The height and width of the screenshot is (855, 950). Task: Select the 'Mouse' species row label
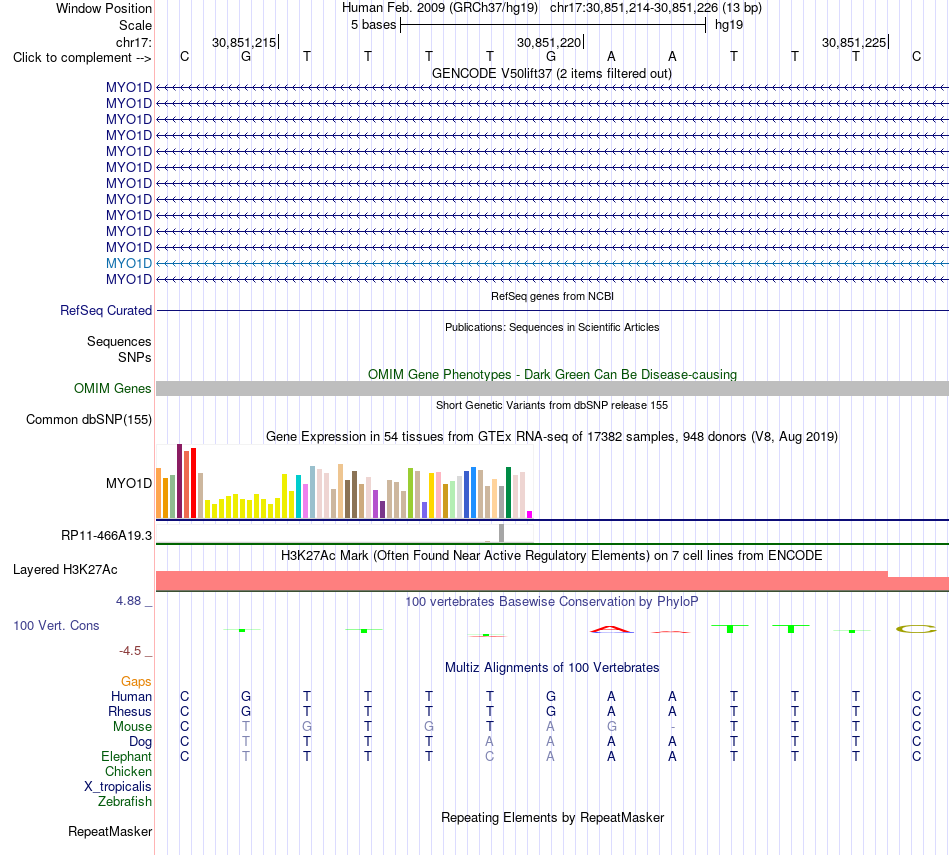click(132, 727)
